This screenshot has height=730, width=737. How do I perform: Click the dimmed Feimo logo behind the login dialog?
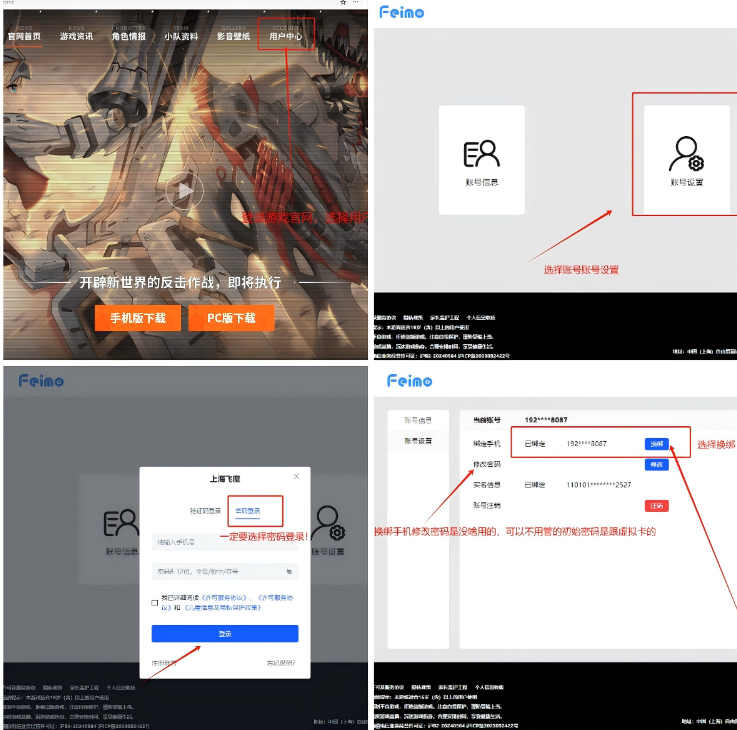(41, 380)
